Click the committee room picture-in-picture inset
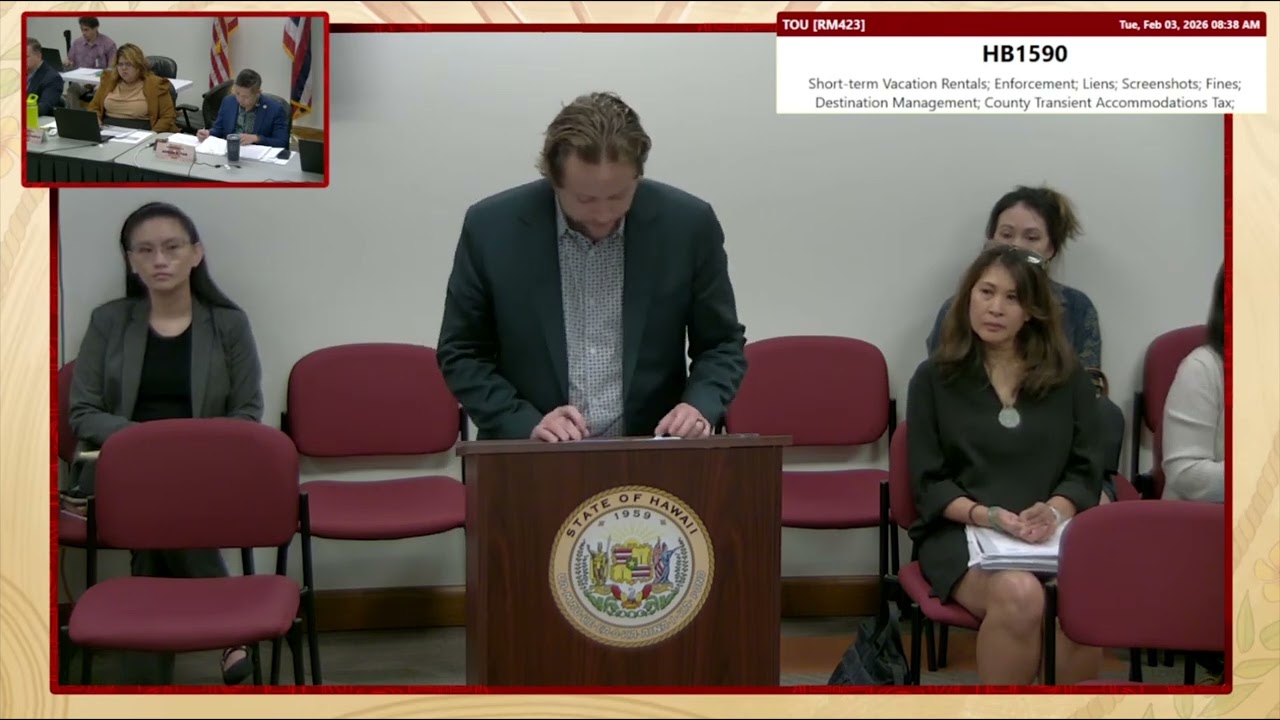 pyautogui.click(x=175, y=99)
